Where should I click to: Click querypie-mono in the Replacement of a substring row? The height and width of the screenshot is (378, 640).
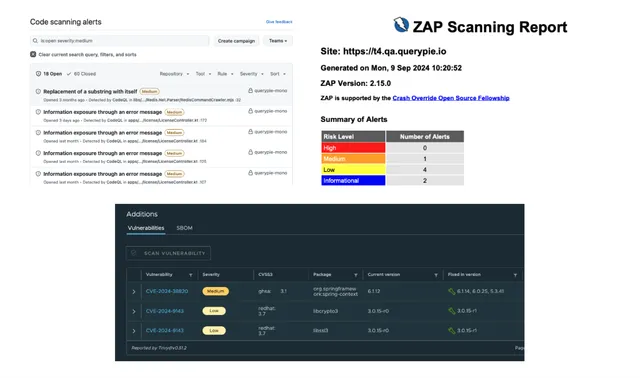(270, 91)
